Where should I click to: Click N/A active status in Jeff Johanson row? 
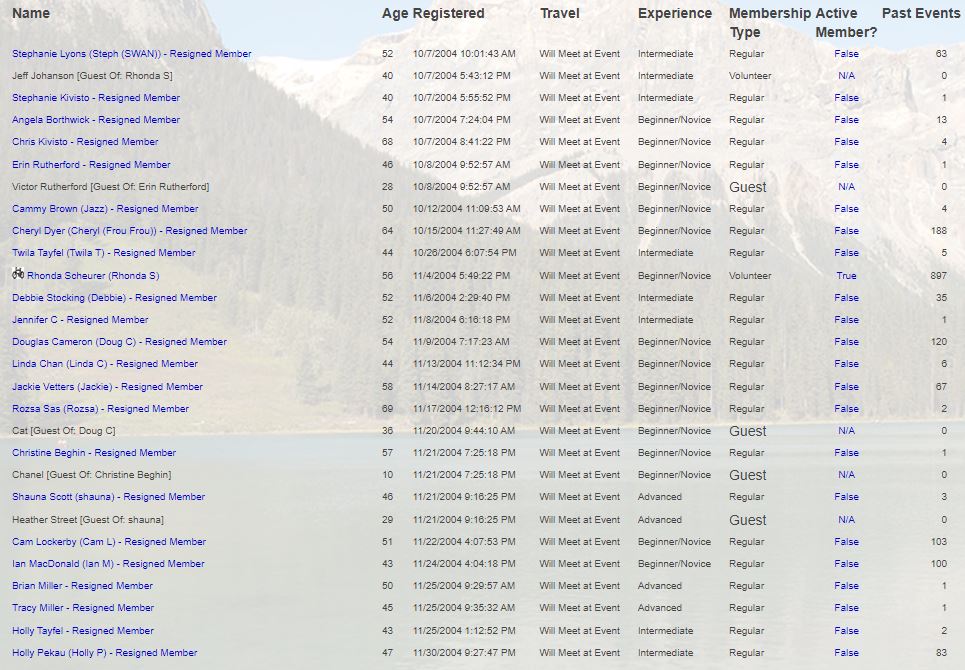tap(846, 76)
